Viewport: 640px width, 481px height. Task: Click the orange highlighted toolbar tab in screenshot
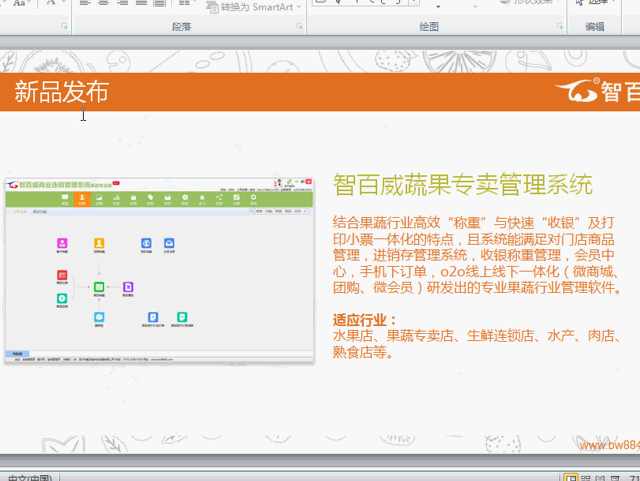point(82,199)
